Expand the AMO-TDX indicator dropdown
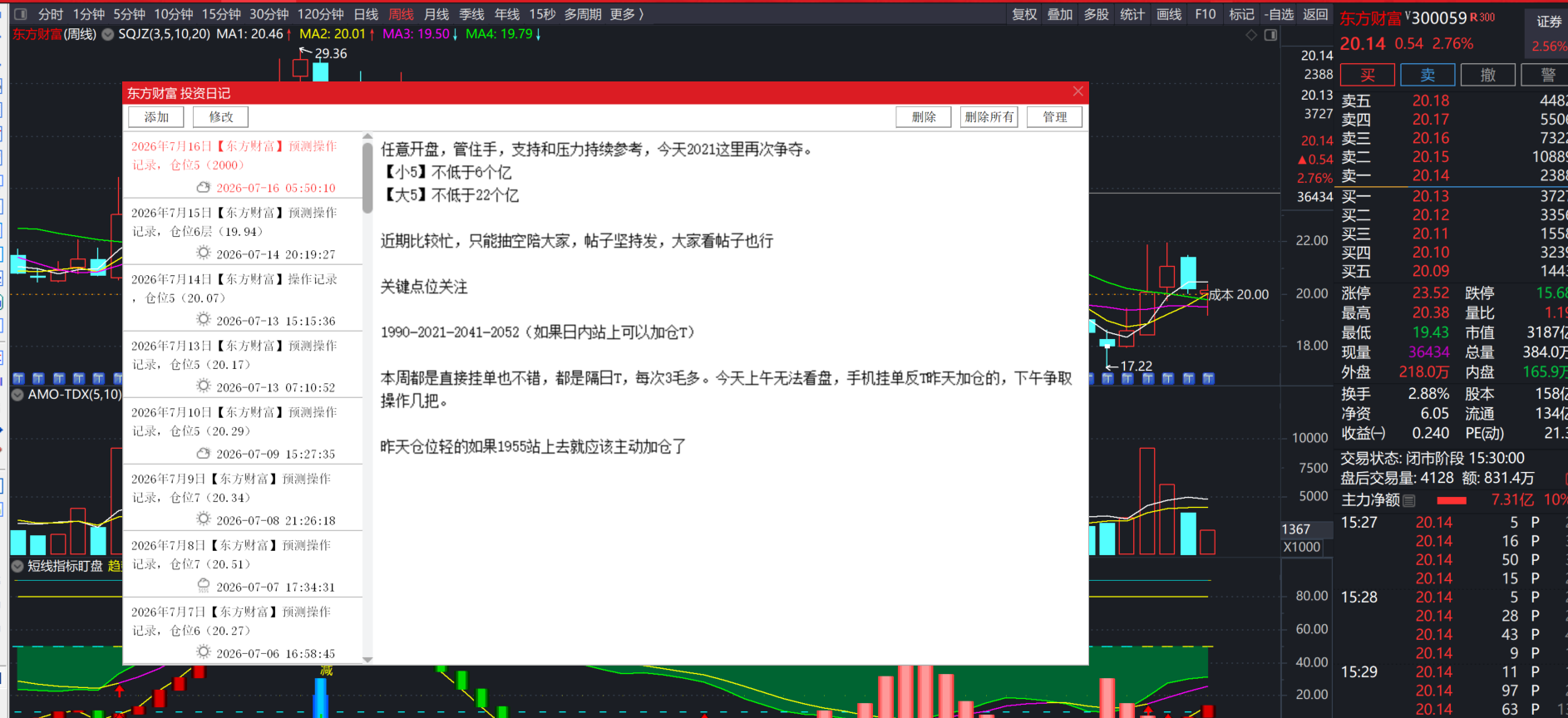This screenshot has height=718, width=1568. (17, 395)
